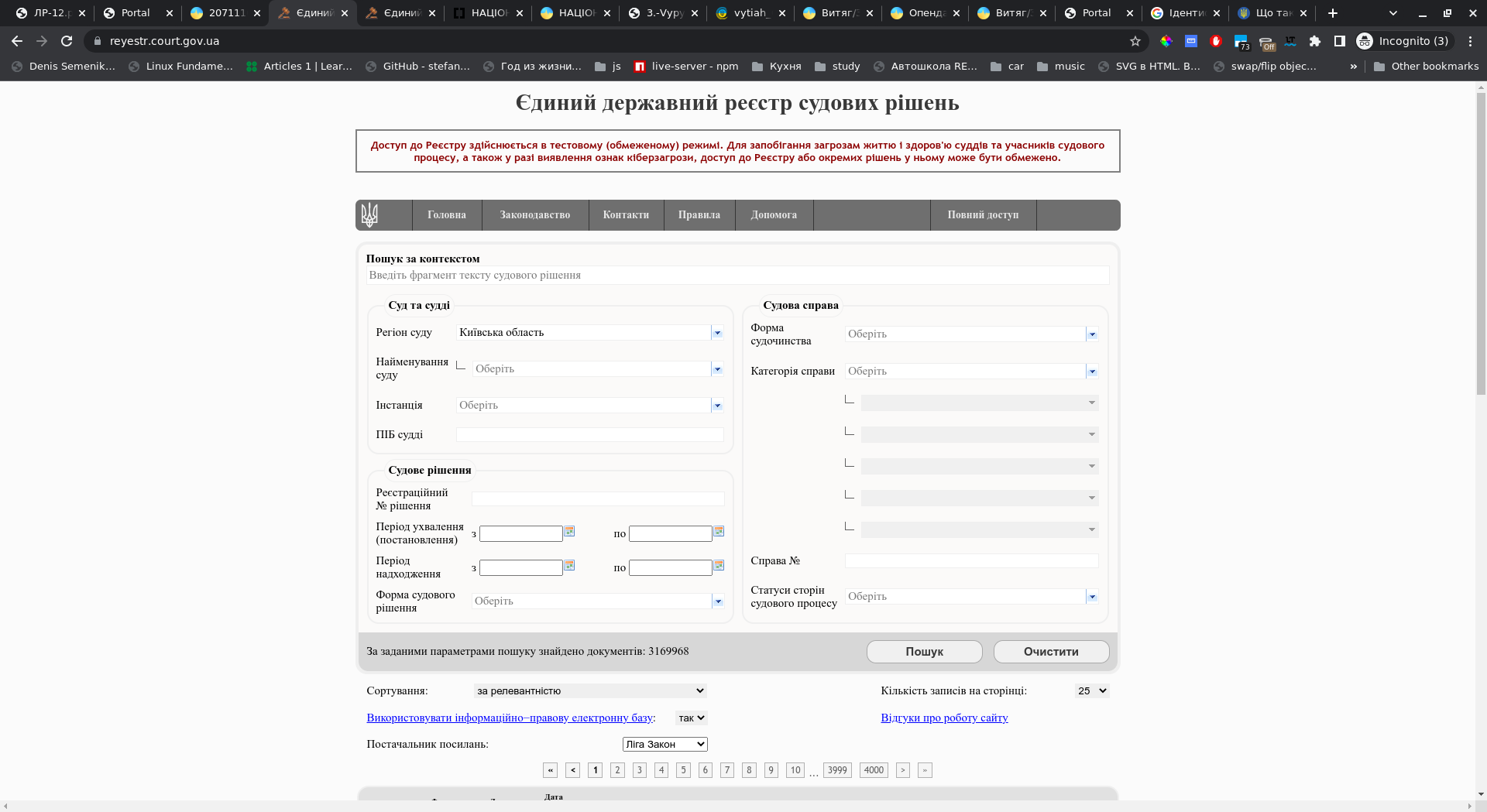
Task: Open a new browser tab
Action: [1333, 13]
